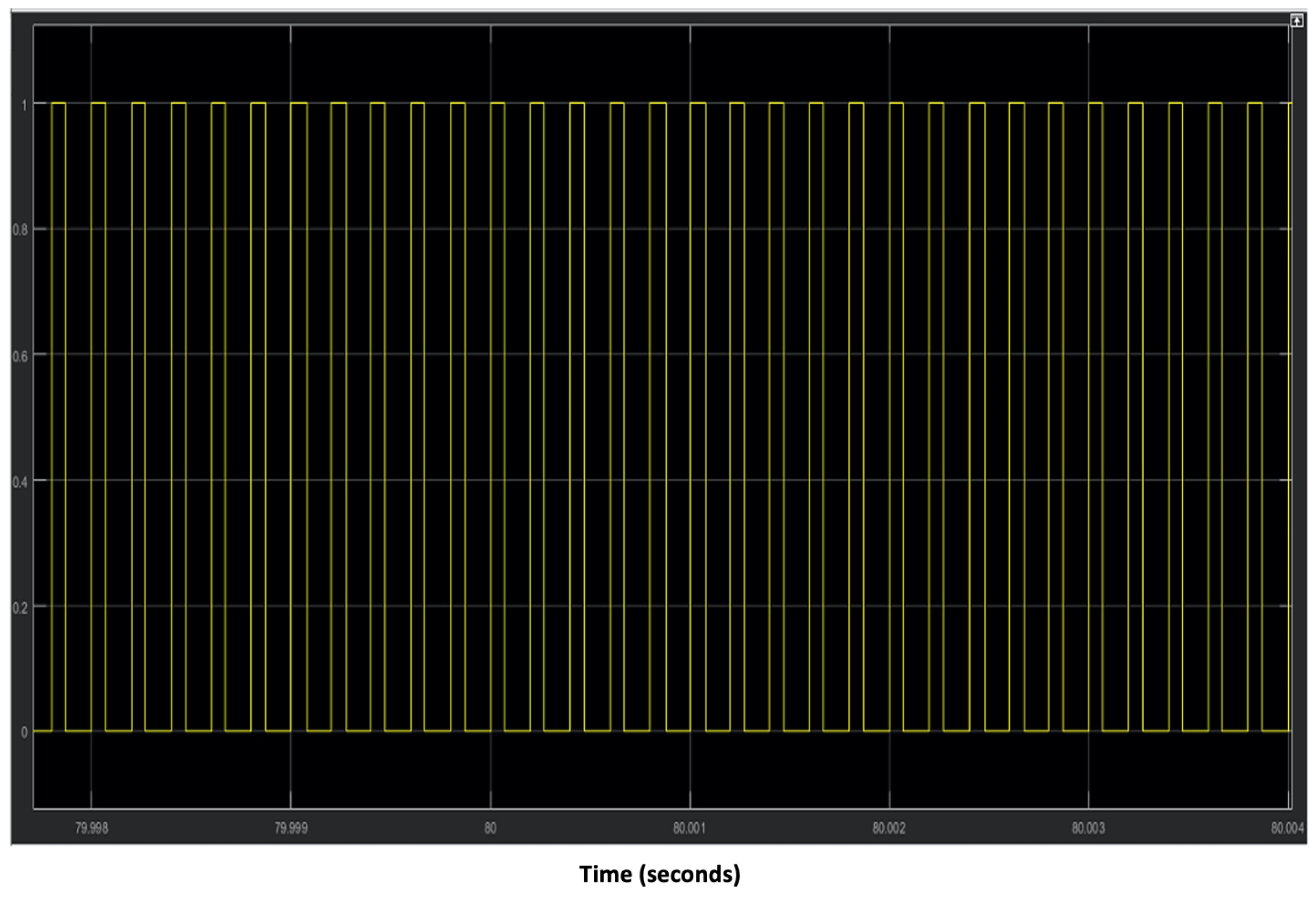Click the 80.001 time axis label
This screenshot has height=900, width=1316.
click(x=689, y=828)
